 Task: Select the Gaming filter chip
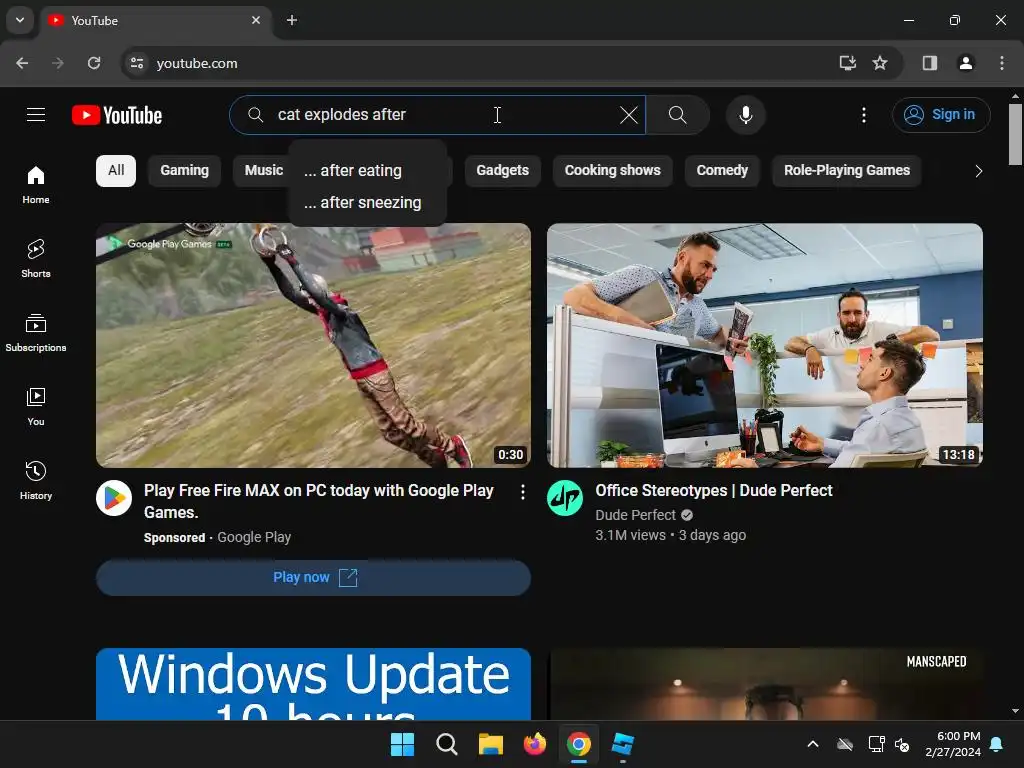184,170
